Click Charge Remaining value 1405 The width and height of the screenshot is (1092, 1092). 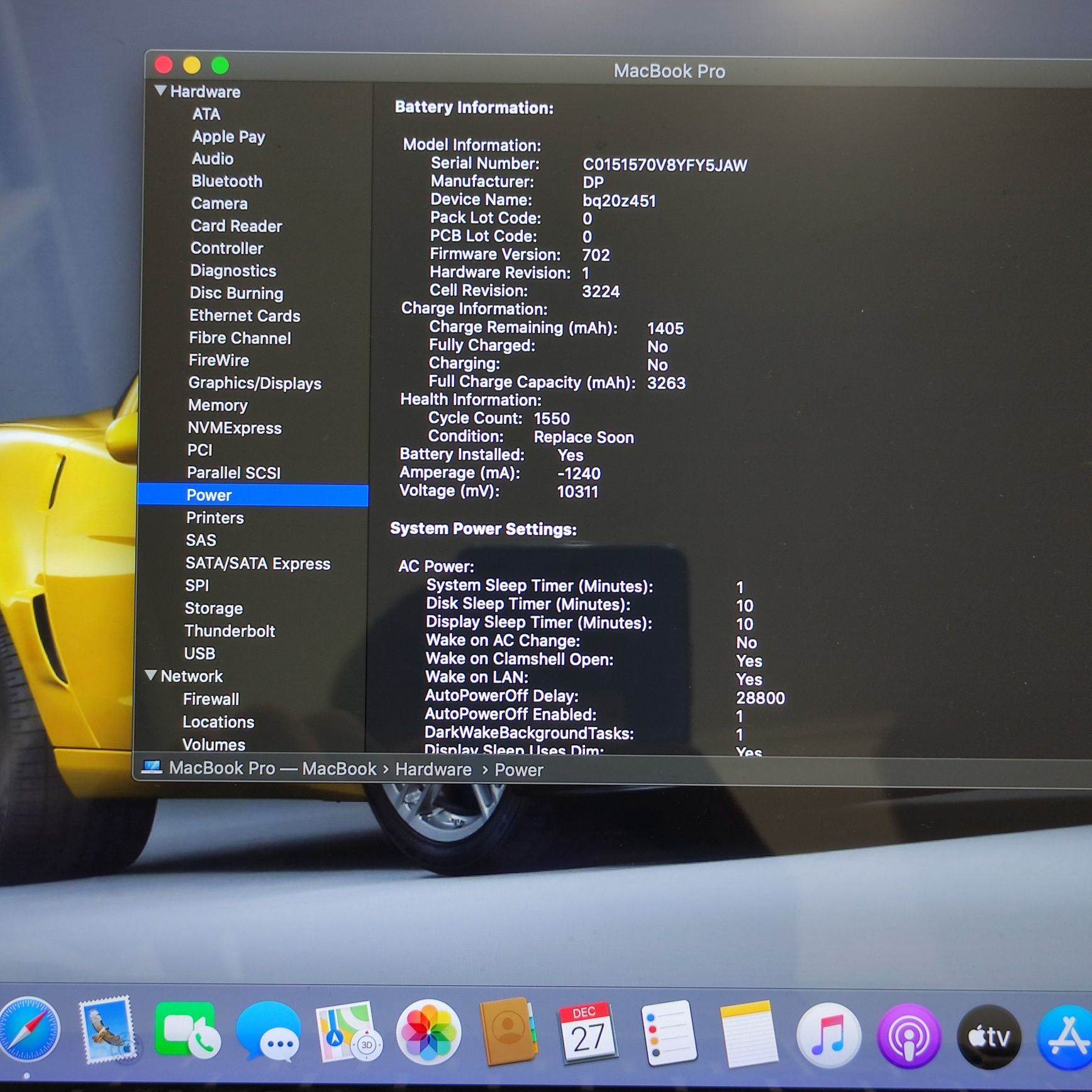click(665, 328)
